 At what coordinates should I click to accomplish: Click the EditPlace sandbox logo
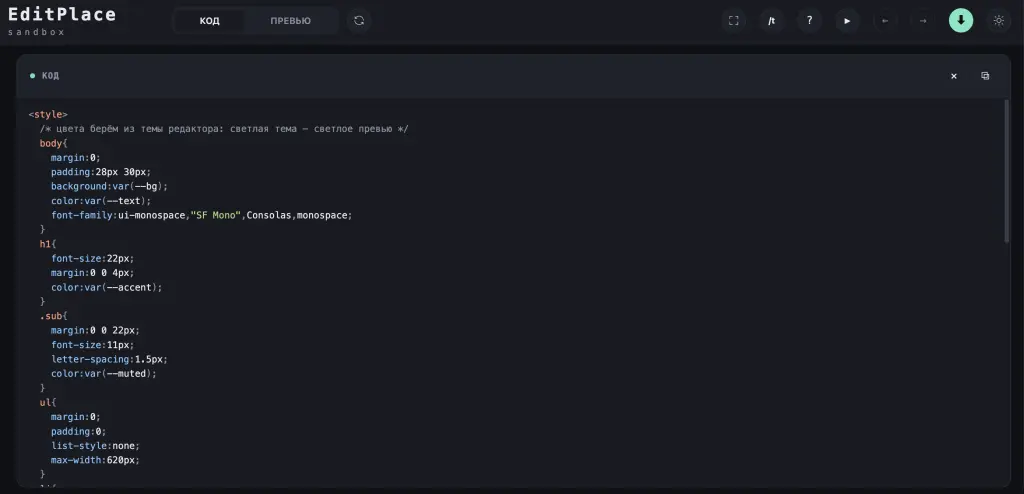coord(62,21)
